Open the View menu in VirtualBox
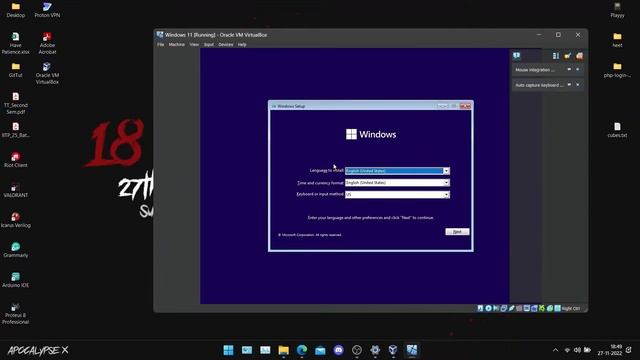 (x=194, y=44)
